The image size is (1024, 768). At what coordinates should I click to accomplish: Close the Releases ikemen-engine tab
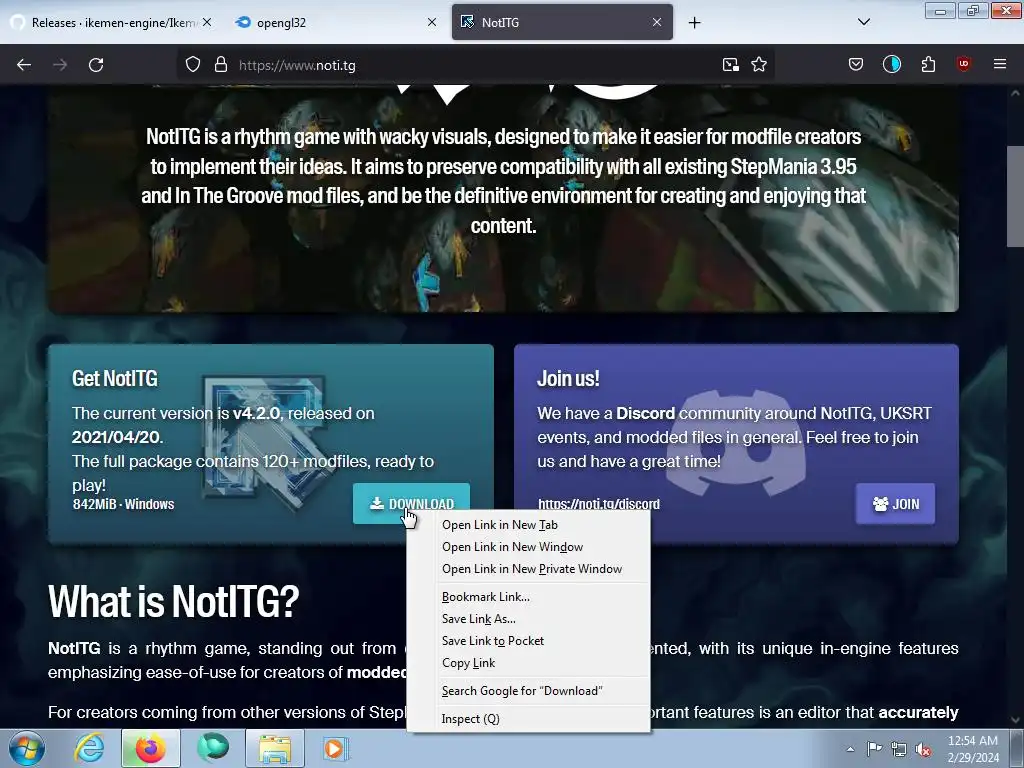click(x=207, y=22)
